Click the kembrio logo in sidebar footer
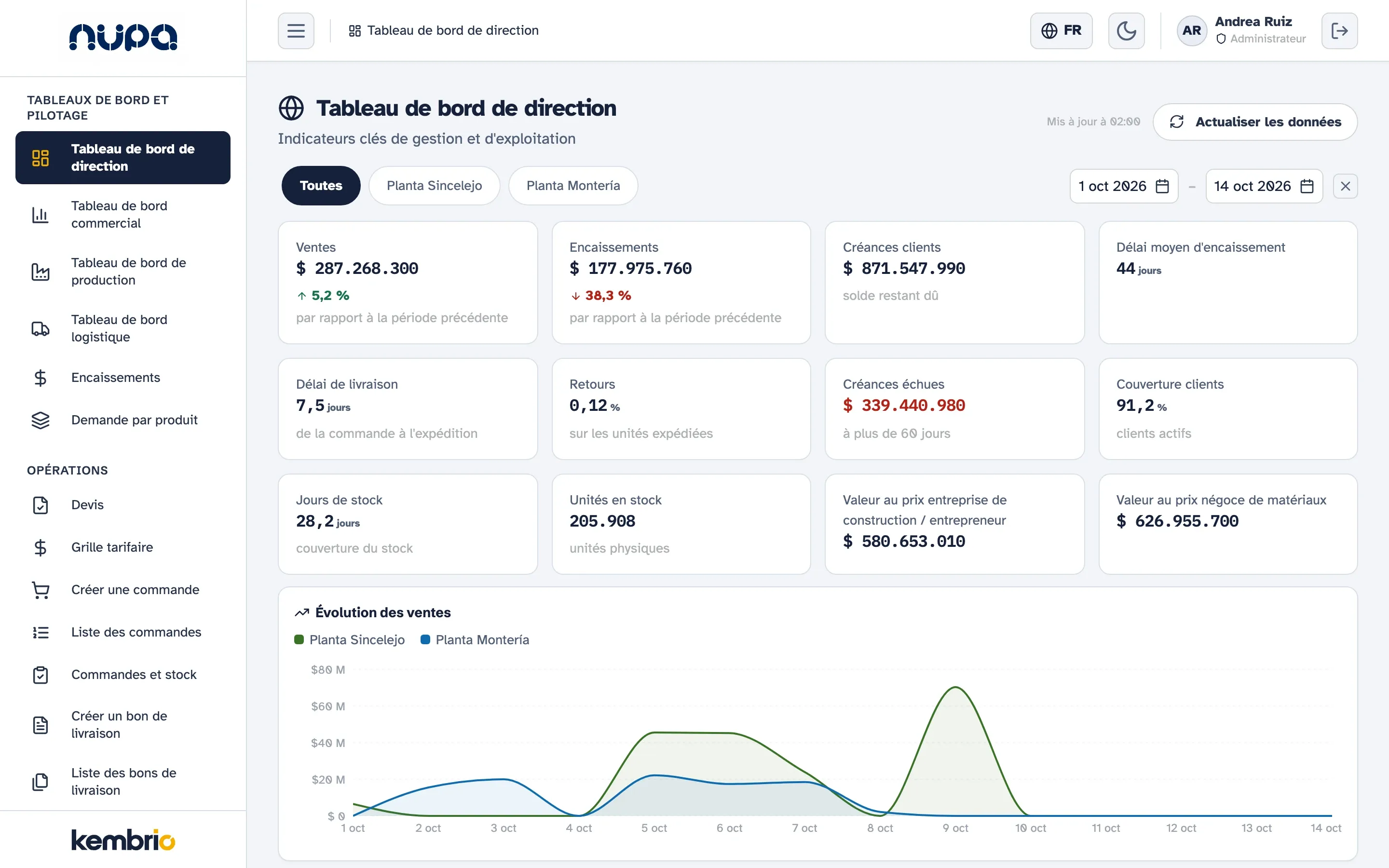Image resolution: width=1389 pixels, height=868 pixels. [x=123, y=840]
